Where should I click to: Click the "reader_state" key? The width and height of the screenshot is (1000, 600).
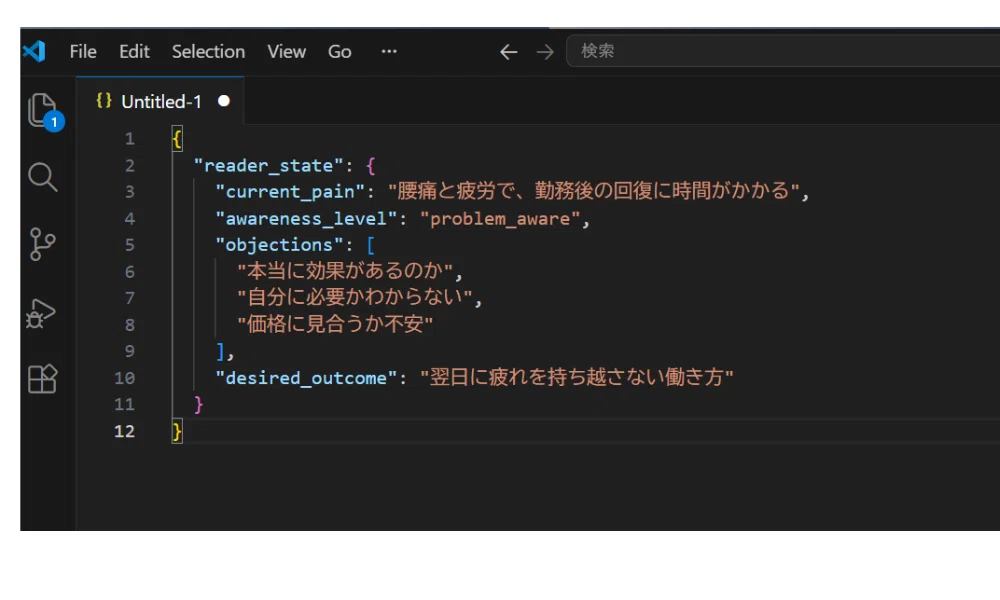pyautogui.click(x=269, y=166)
